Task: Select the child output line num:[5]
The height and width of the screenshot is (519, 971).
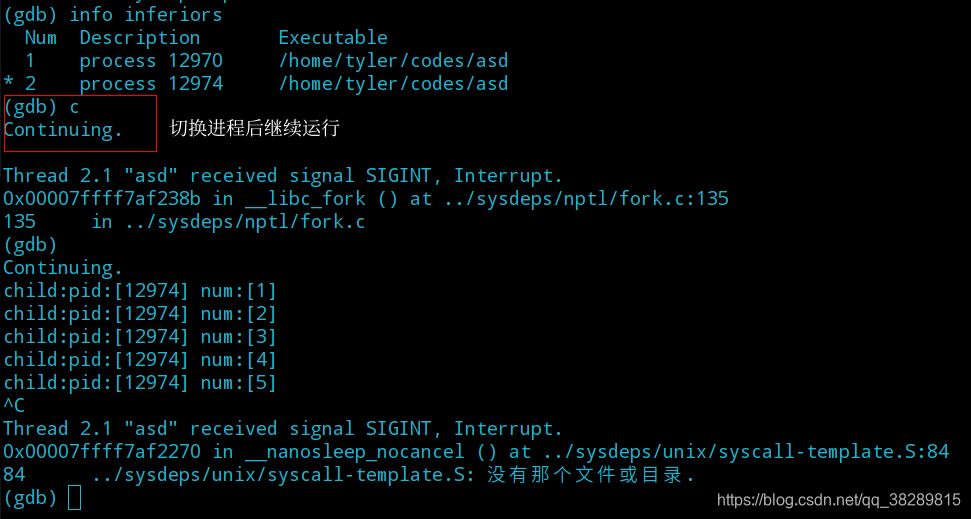Action: coord(140,383)
